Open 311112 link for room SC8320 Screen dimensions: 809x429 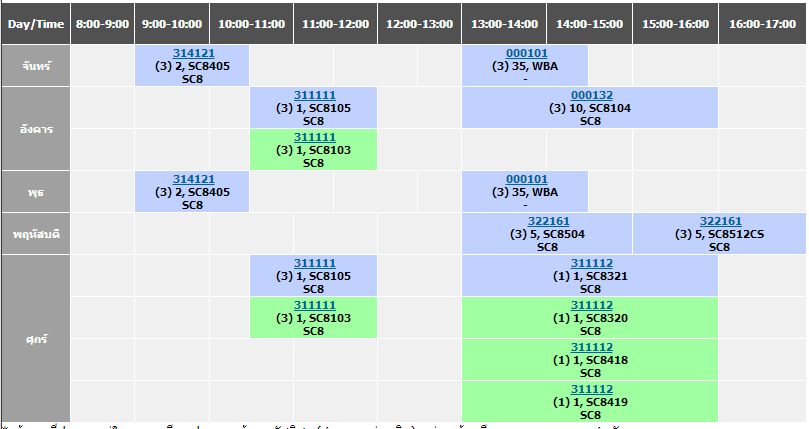[591, 305]
